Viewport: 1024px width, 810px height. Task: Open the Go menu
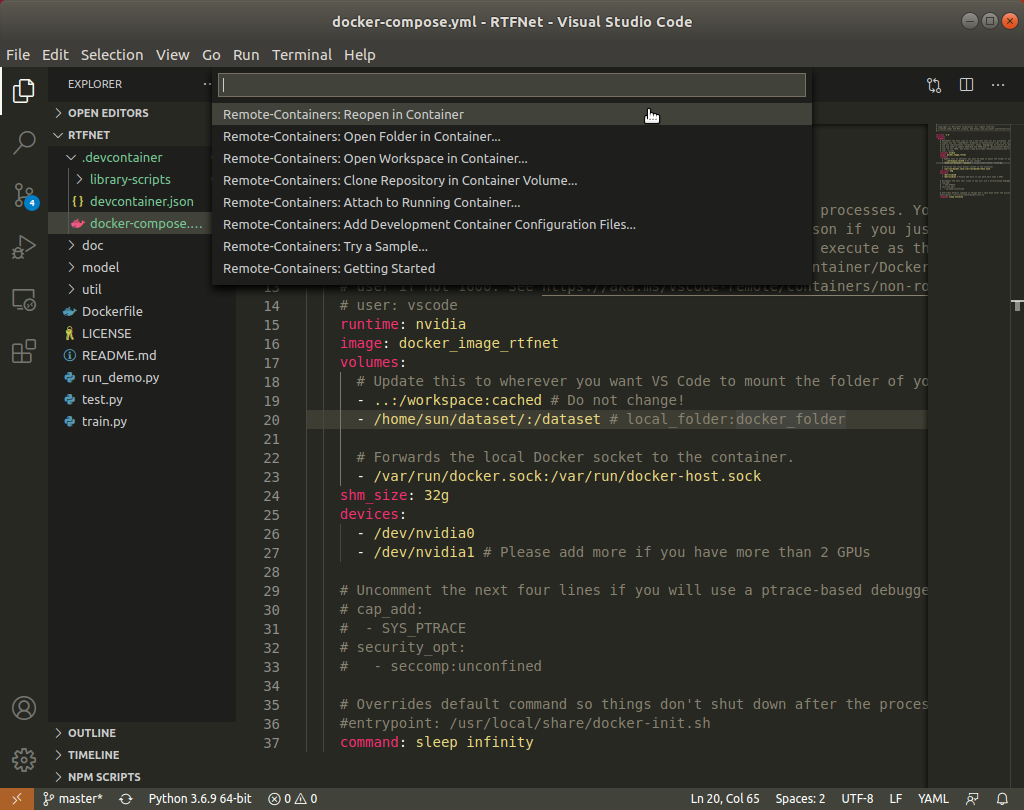[211, 55]
